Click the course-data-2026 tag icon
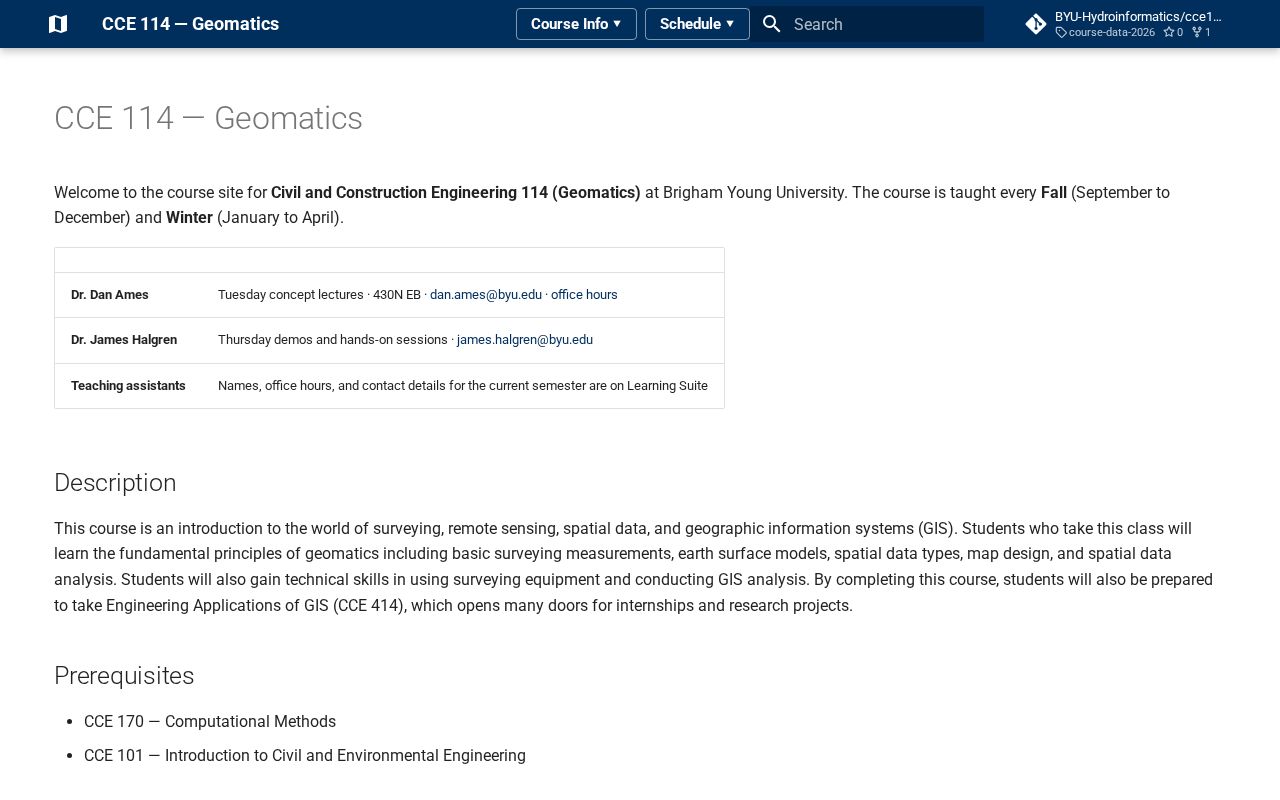Screen dimensions: 1280x800 (1061, 32)
